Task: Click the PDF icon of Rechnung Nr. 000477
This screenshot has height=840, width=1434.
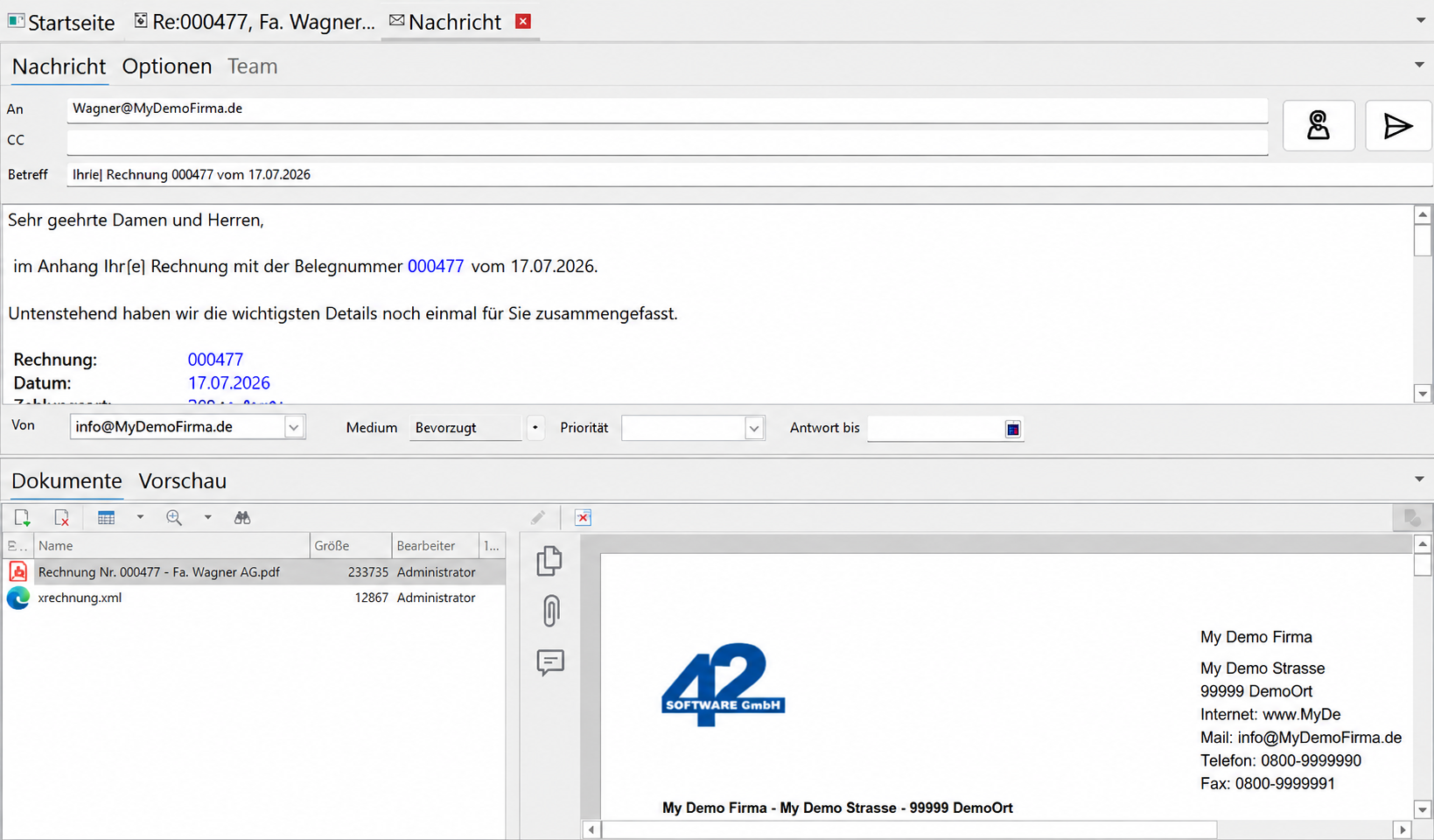Action: (18, 572)
